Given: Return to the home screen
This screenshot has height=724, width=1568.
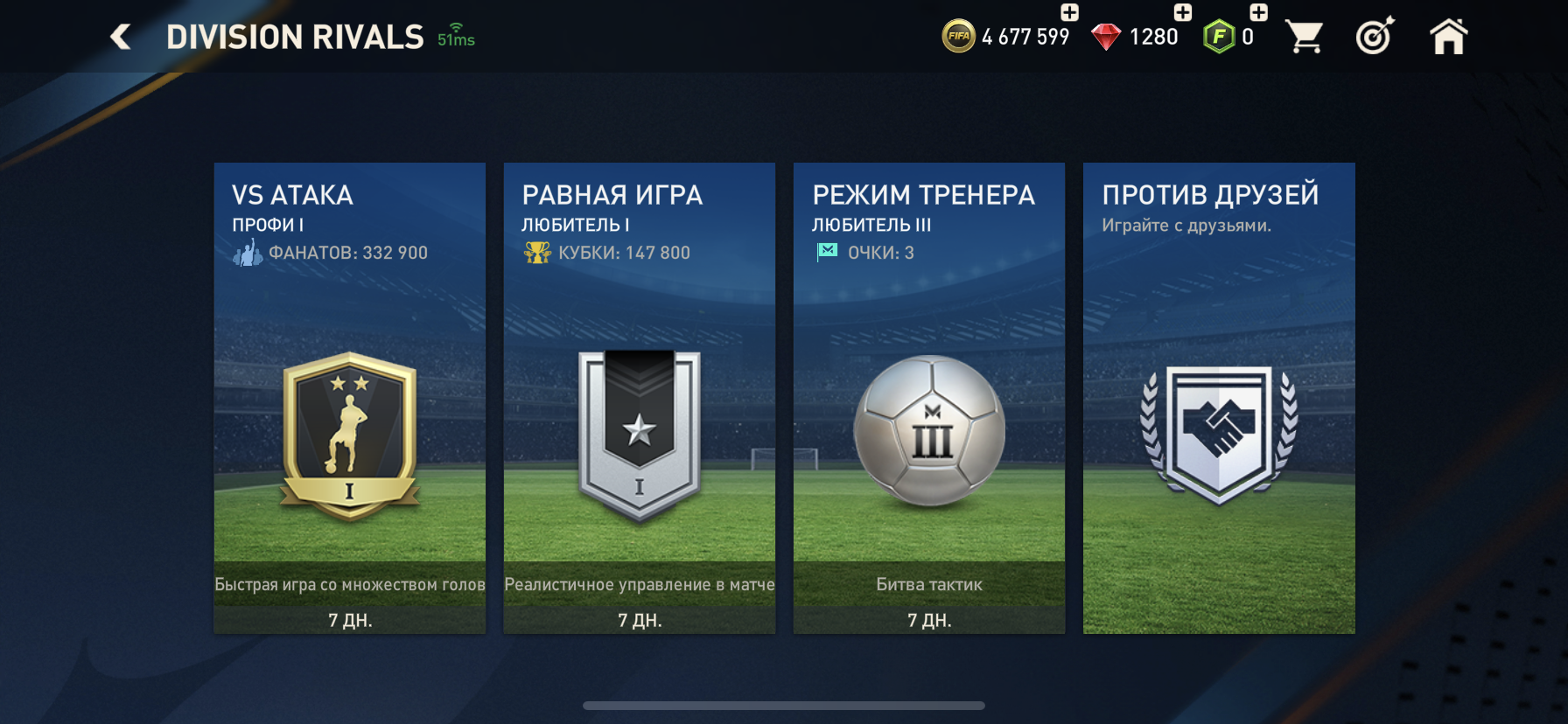Looking at the screenshot, I should (1448, 37).
